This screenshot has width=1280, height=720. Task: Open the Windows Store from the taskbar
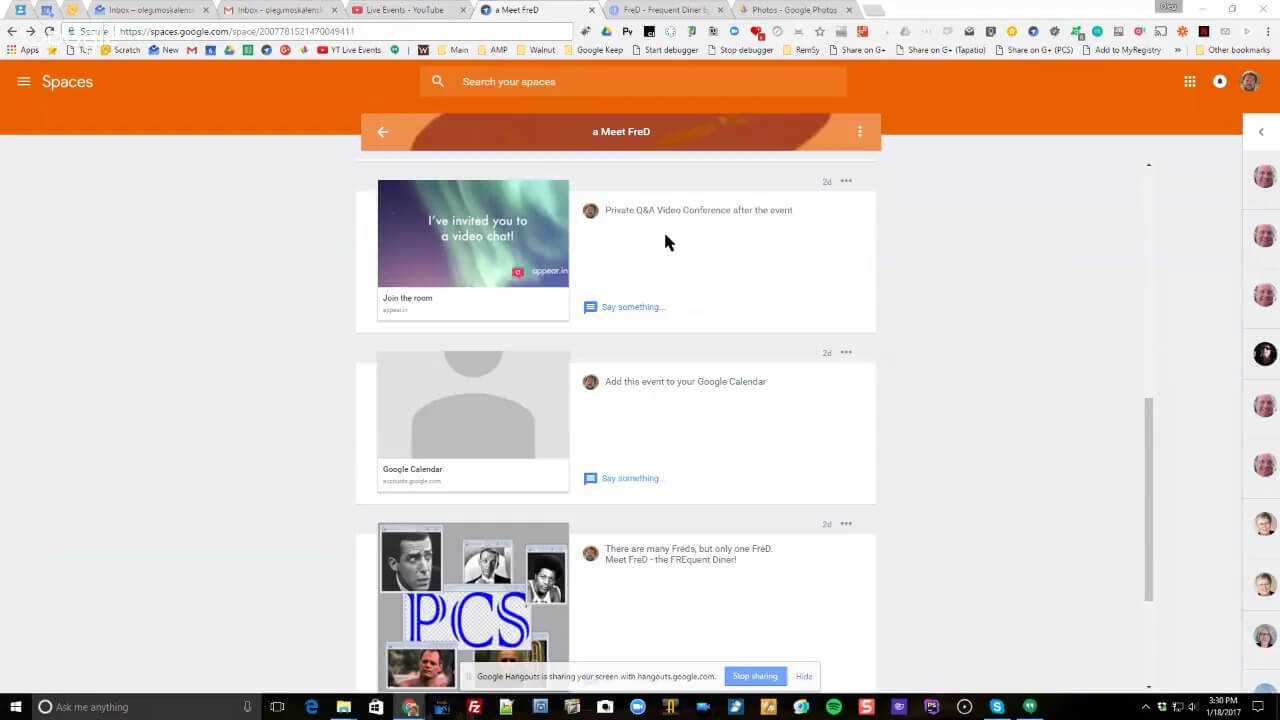[376, 707]
